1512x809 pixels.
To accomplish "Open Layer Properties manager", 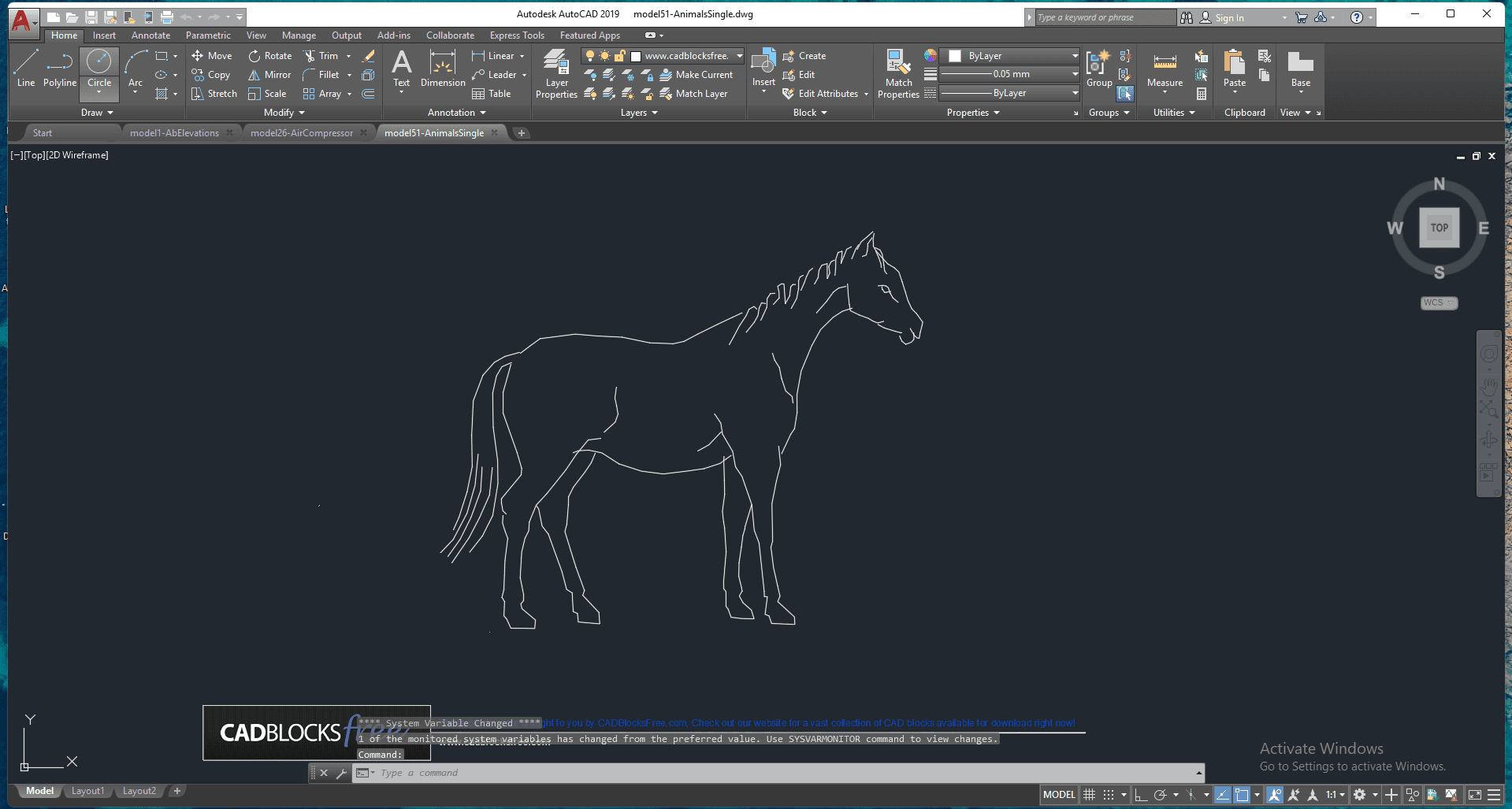I will point(556,73).
